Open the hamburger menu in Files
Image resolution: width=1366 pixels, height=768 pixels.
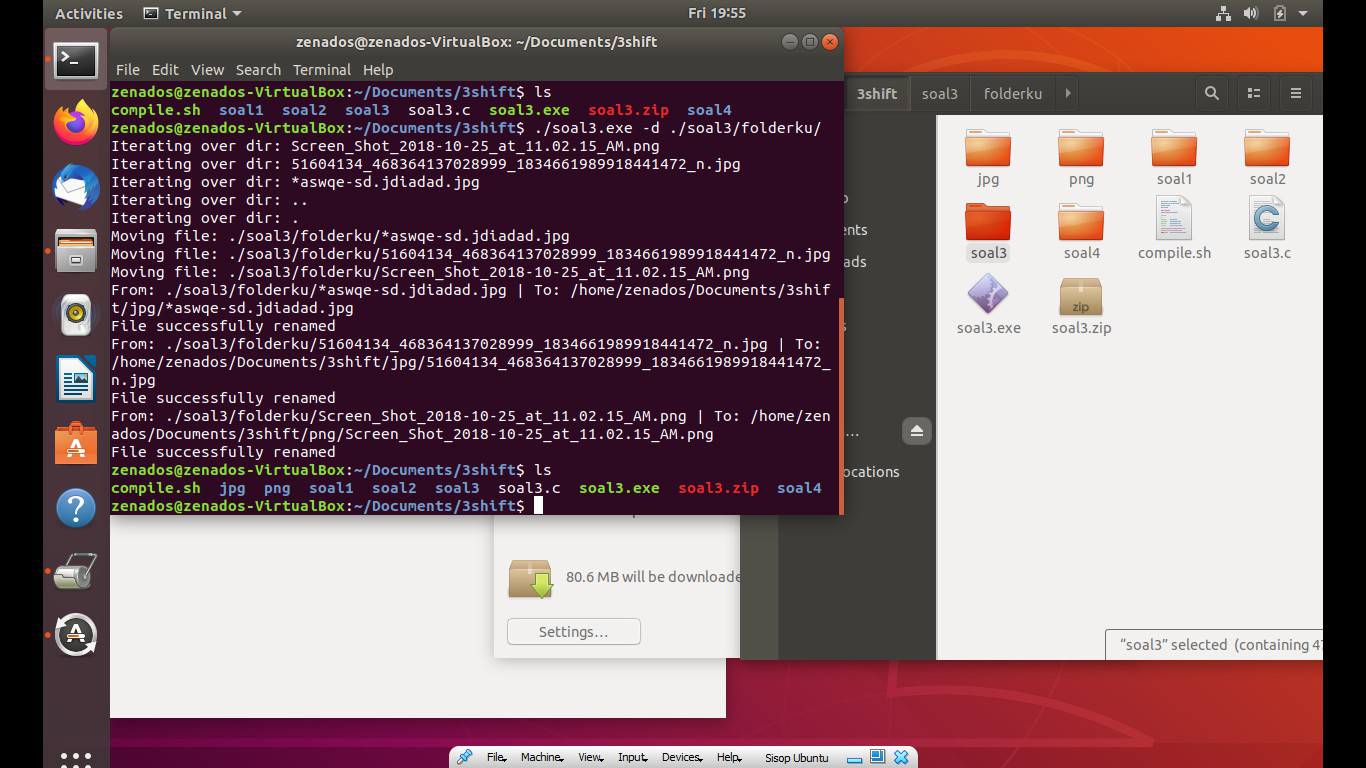(1295, 92)
